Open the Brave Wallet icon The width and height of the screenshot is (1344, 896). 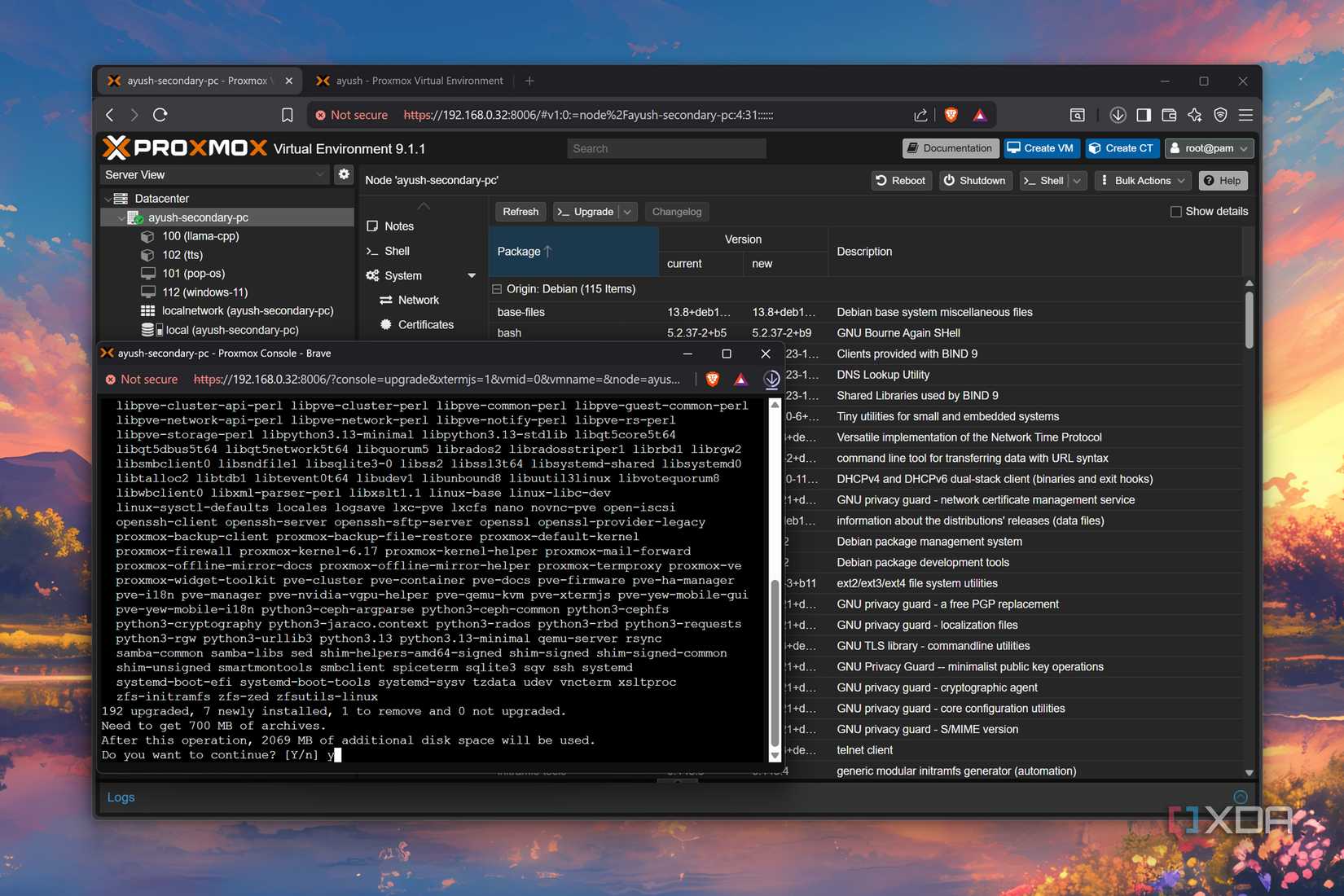tap(1169, 115)
